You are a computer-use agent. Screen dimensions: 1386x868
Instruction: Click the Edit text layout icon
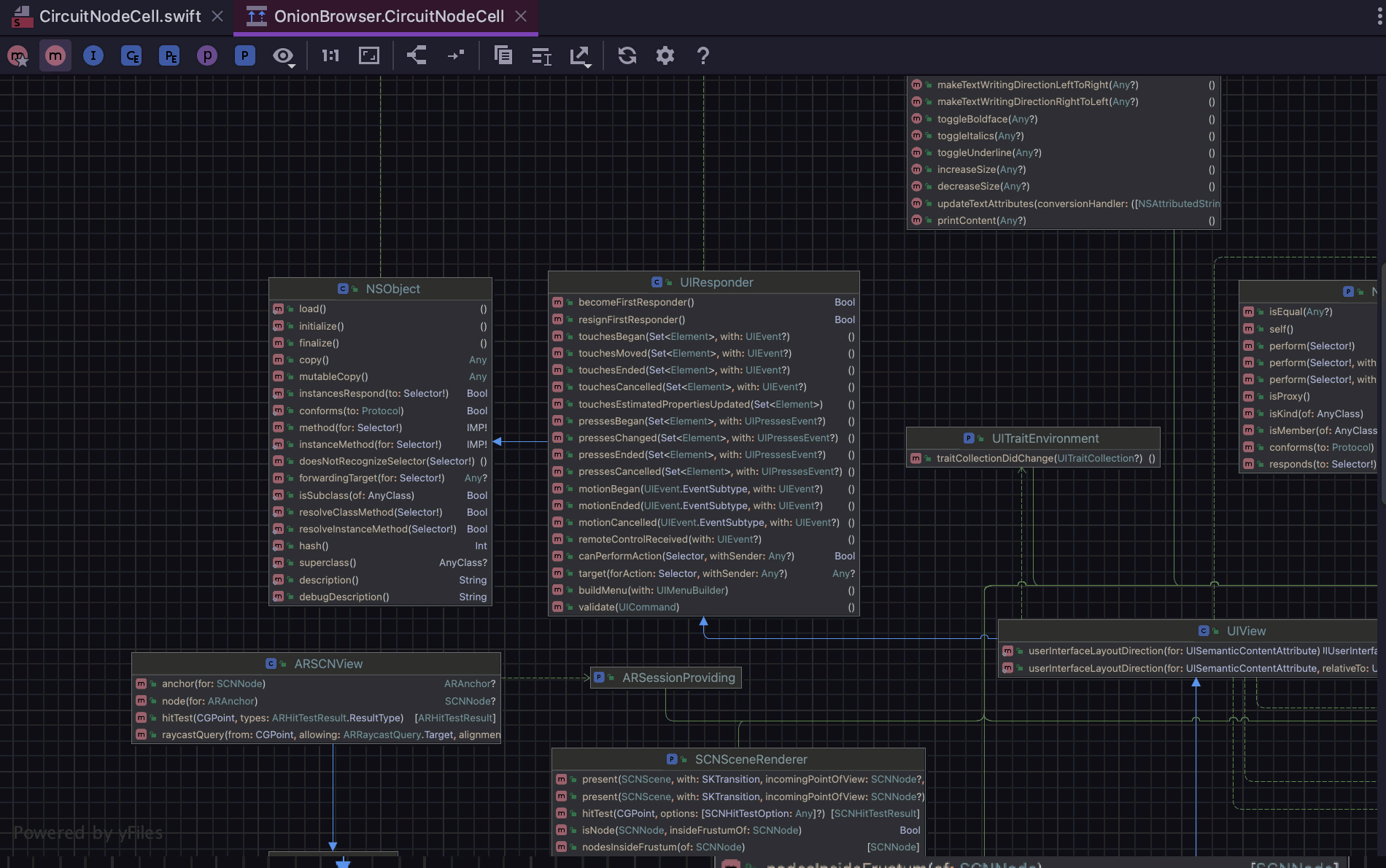(x=541, y=56)
